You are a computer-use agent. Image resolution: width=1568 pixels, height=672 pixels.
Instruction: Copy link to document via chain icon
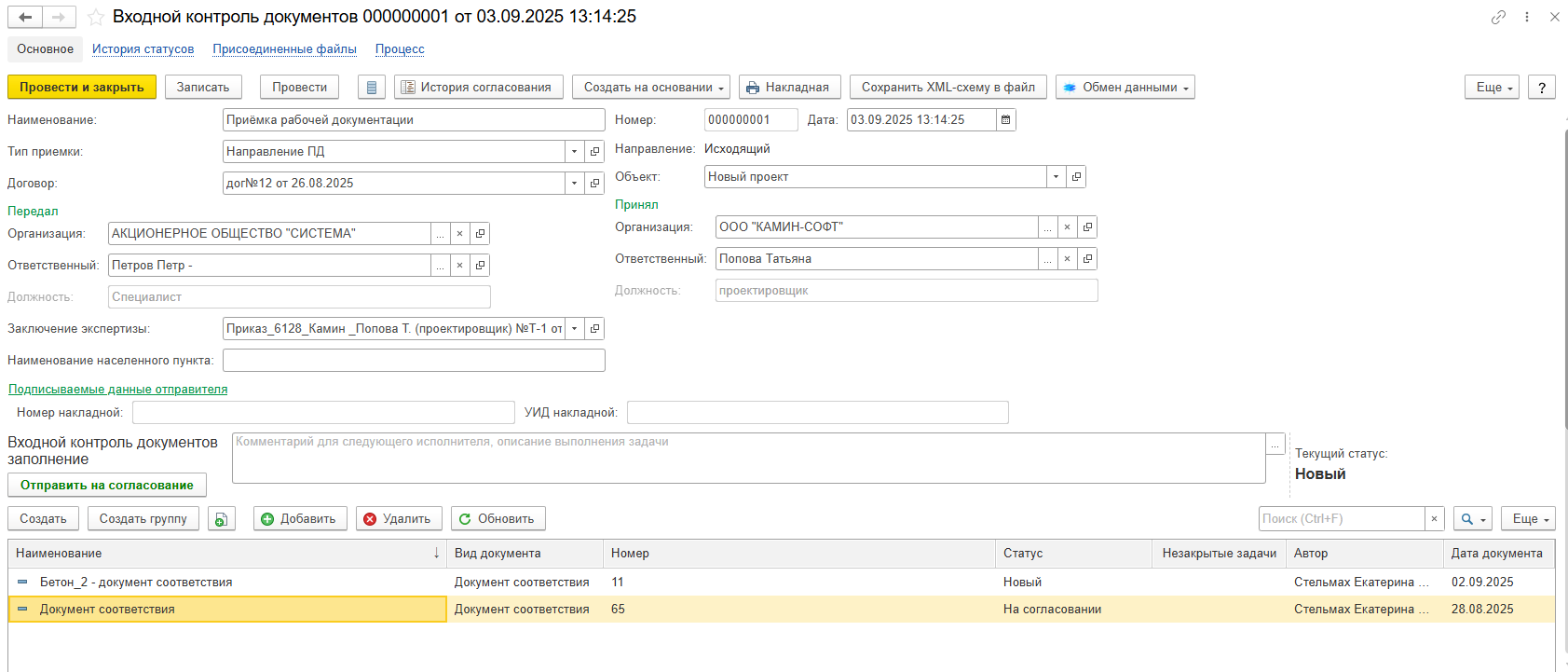pyautogui.click(x=1498, y=17)
